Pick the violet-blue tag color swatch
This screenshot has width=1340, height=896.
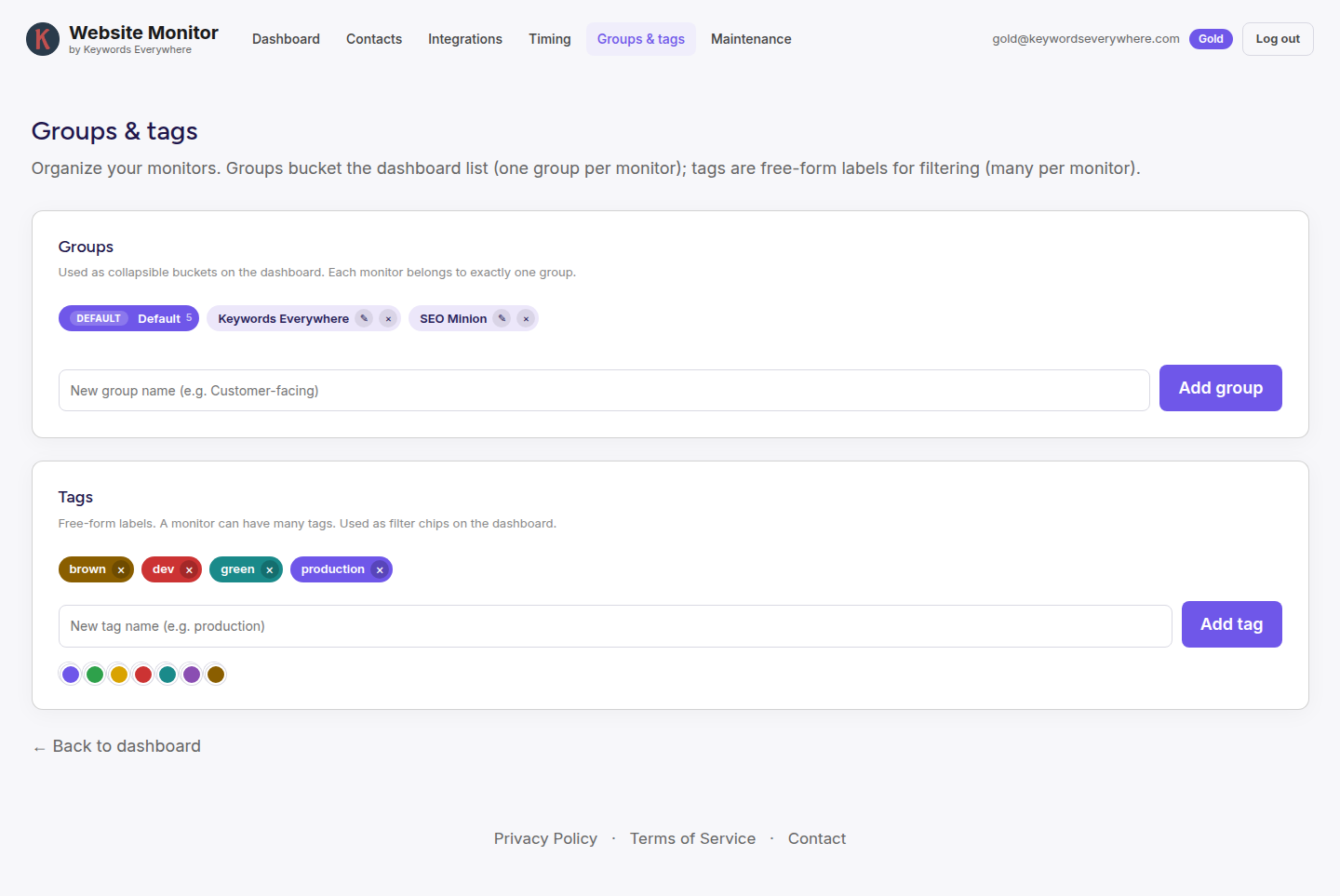(71, 675)
